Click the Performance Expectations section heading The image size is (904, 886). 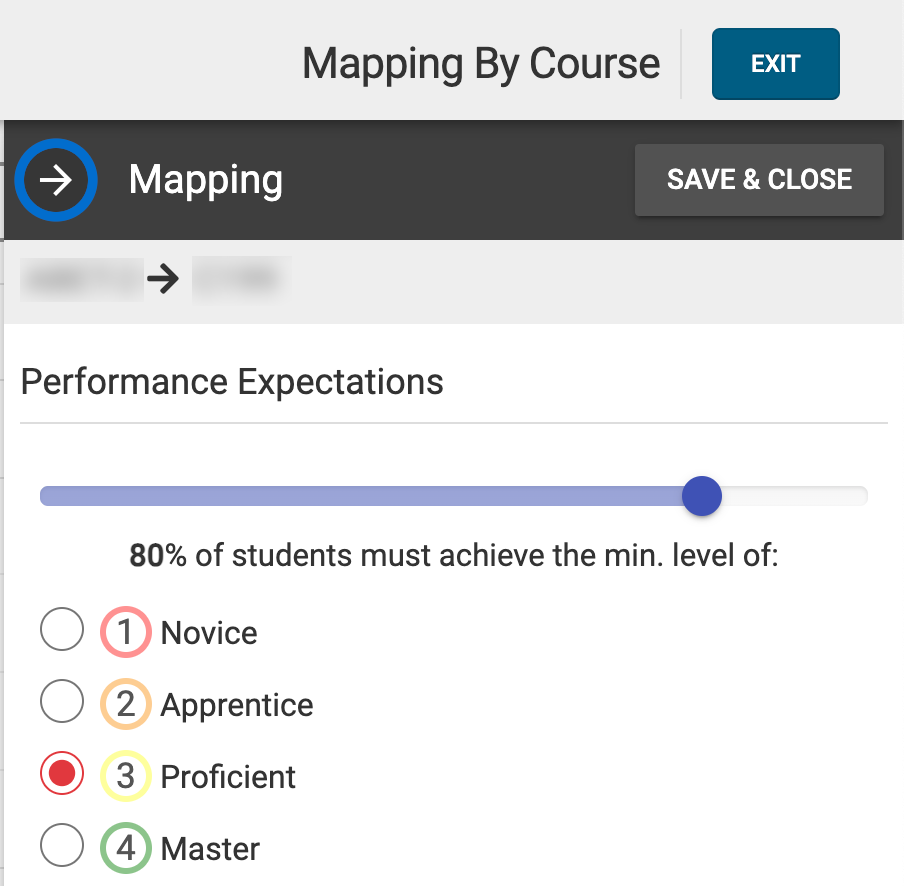(x=232, y=382)
